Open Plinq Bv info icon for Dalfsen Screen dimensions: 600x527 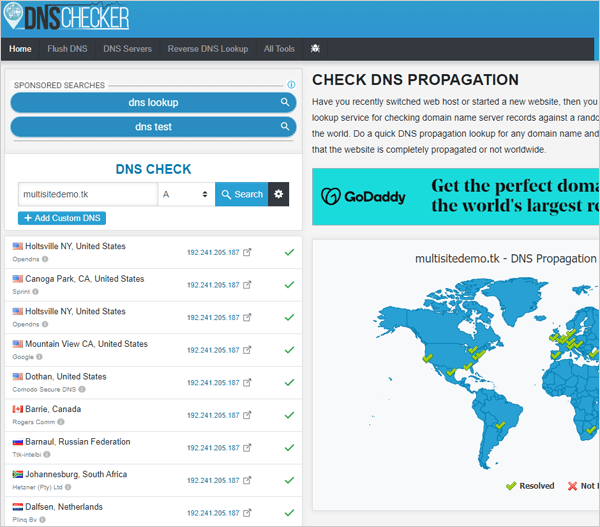coord(42,520)
